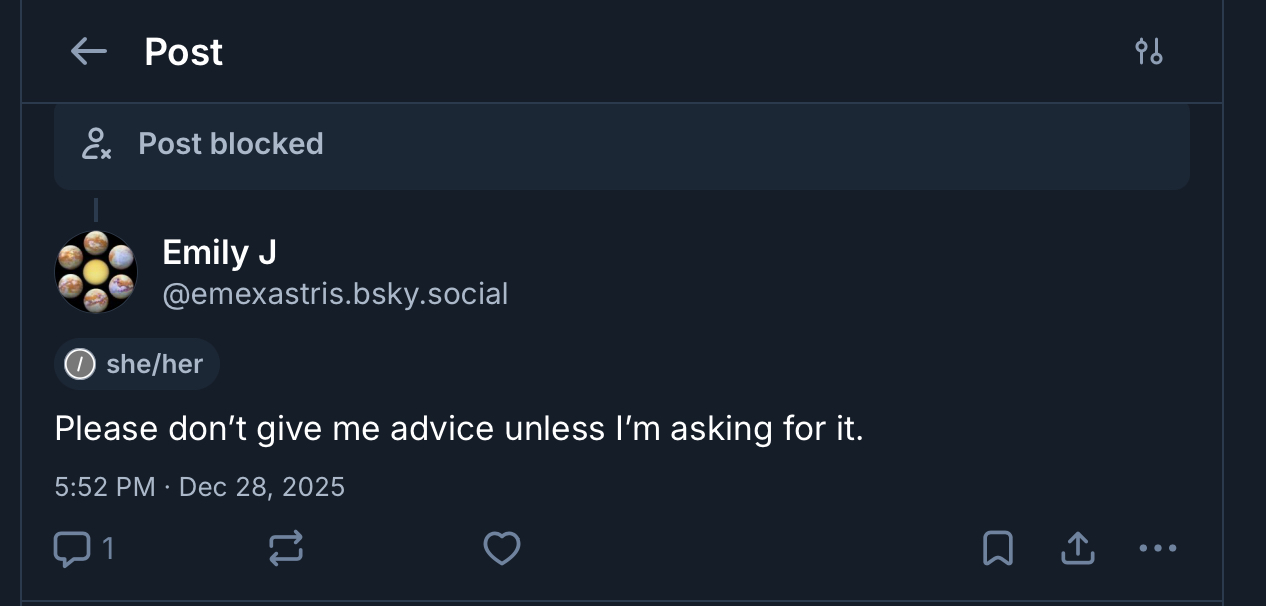Click the she/her label badge

tap(154, 364)
